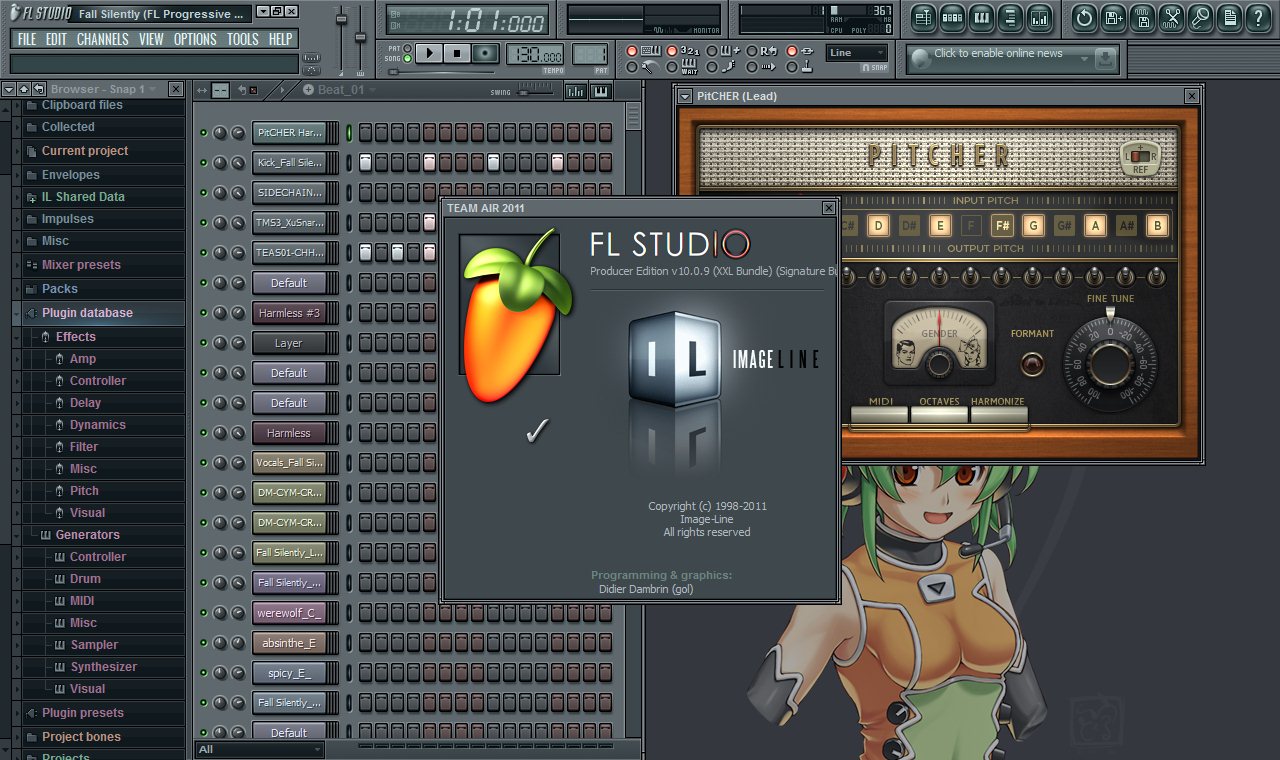Click the Save project shortcut icon
Image resolution: width=1280 pixels, height=760 pixels.
[1114, 17]
